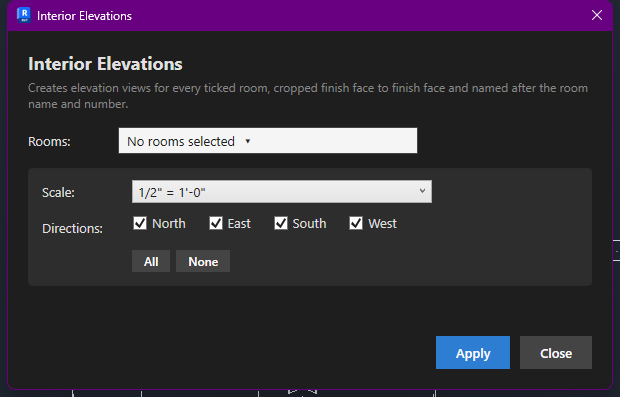
Task: Close the Interior Elevations dialog window
Action: coord(597,15)
